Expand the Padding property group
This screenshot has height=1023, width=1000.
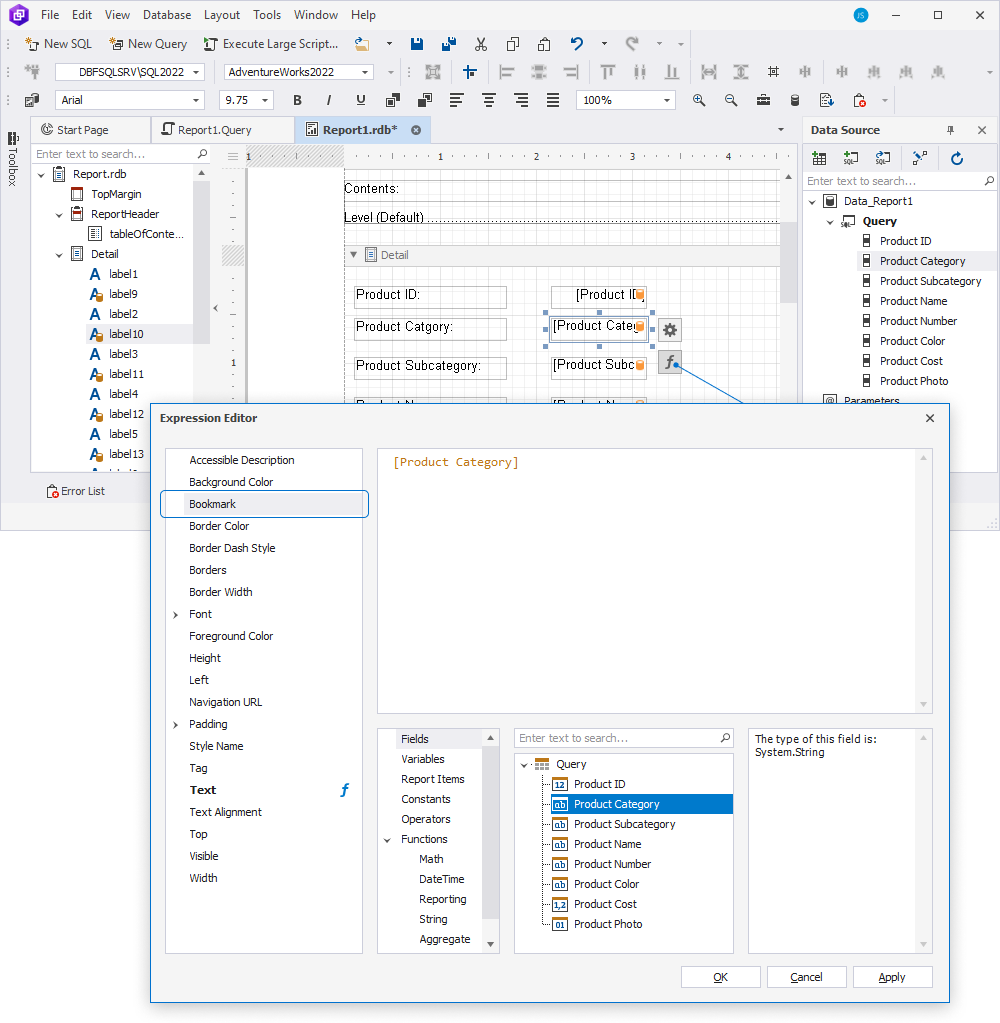(x=175, y=725)
